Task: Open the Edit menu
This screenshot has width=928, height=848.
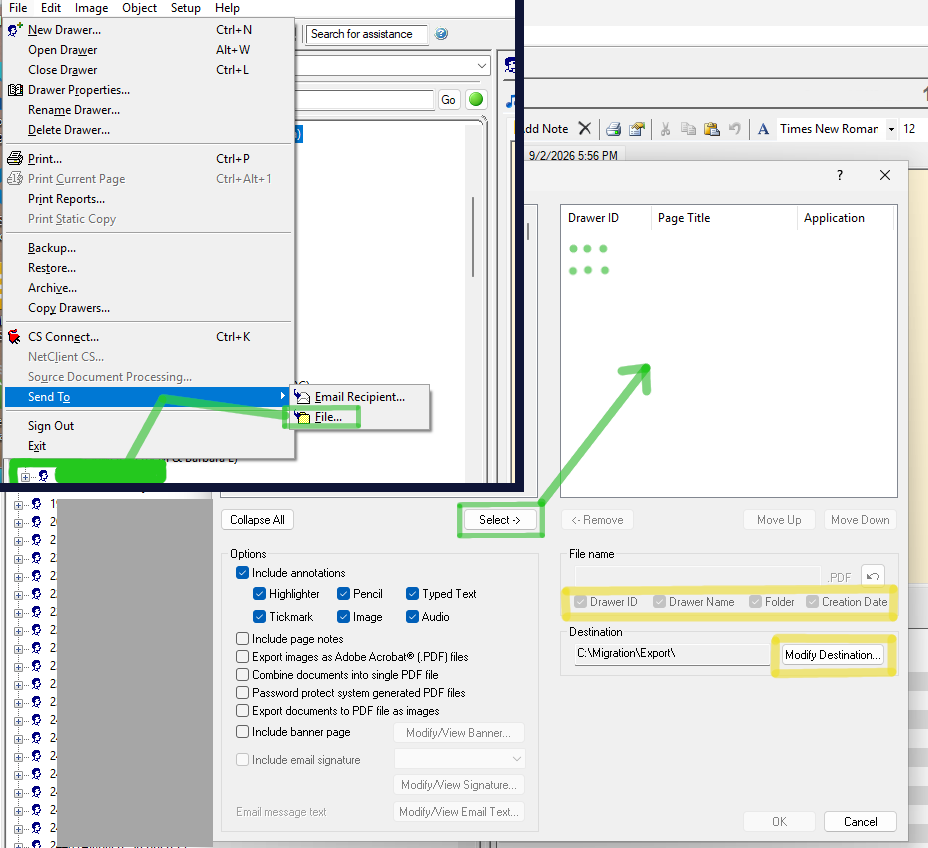Action: coord(51,8)
